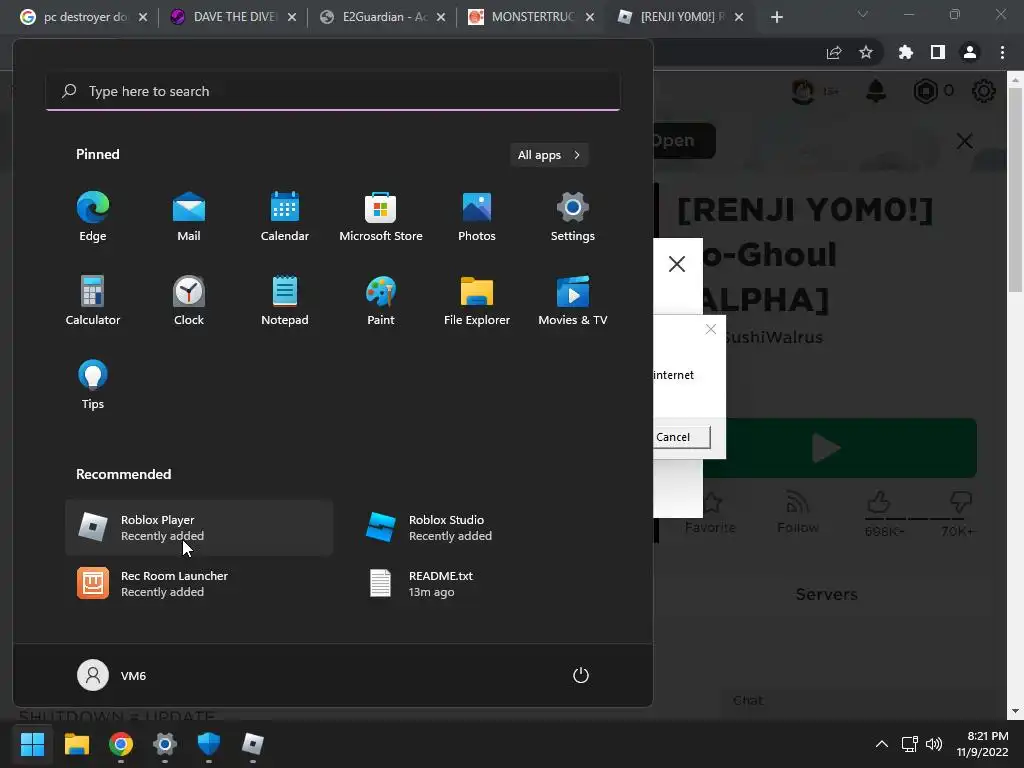Share this page icon in Chrome toolbar

point(834,53)
